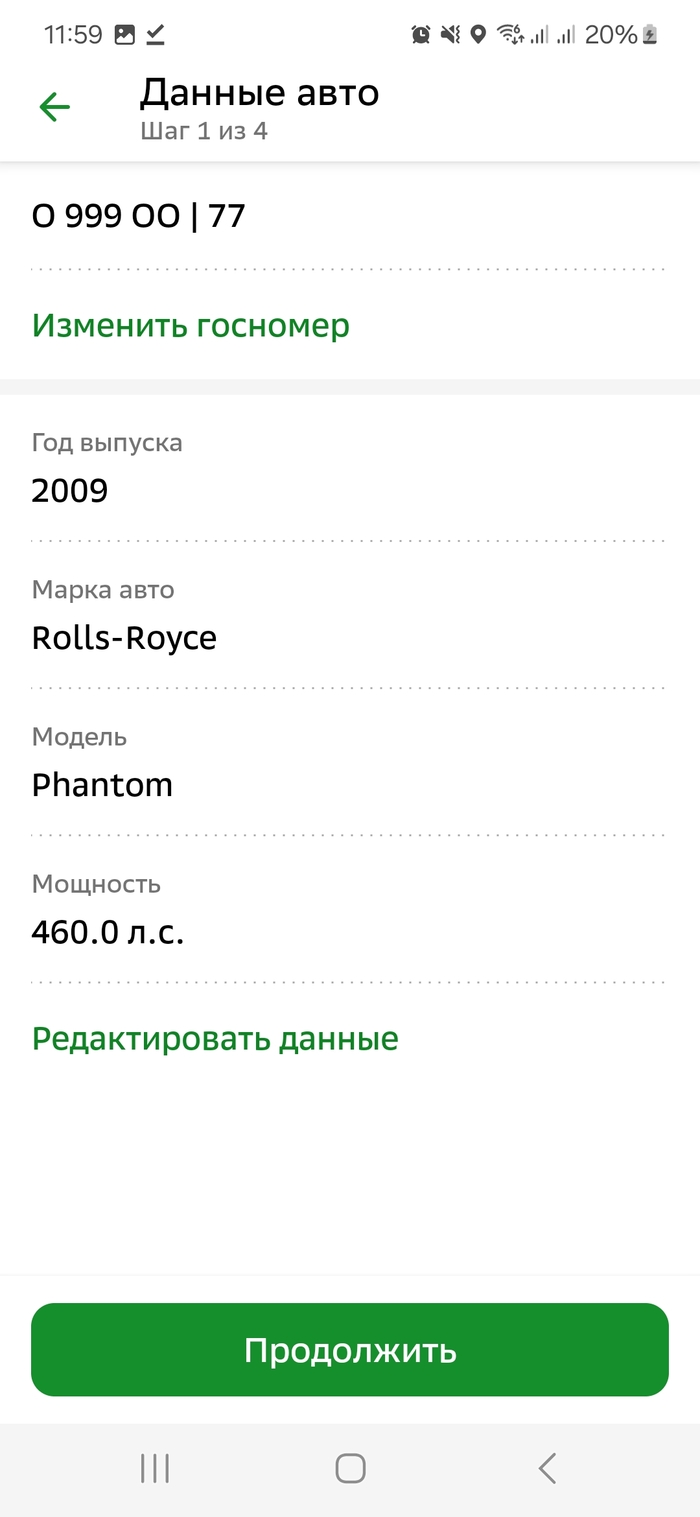
Task: Open Android recent apps button
Action: [x=155, y=1468]
